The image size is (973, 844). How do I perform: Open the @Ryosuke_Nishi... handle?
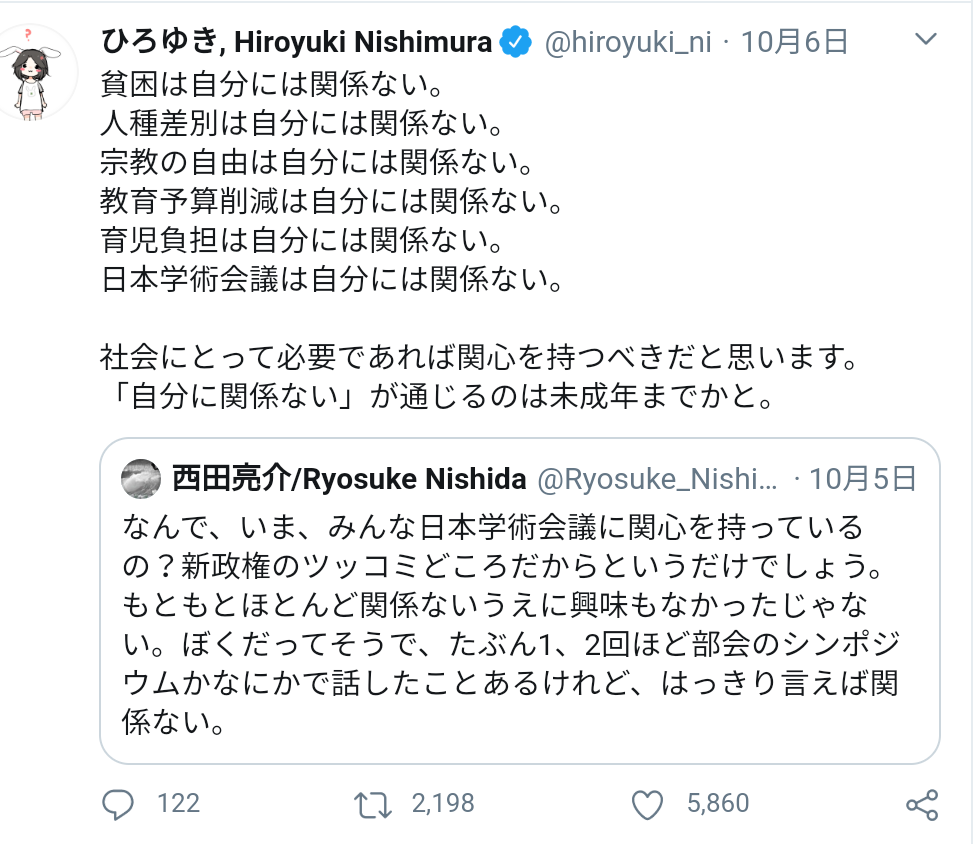coord(657,479)
